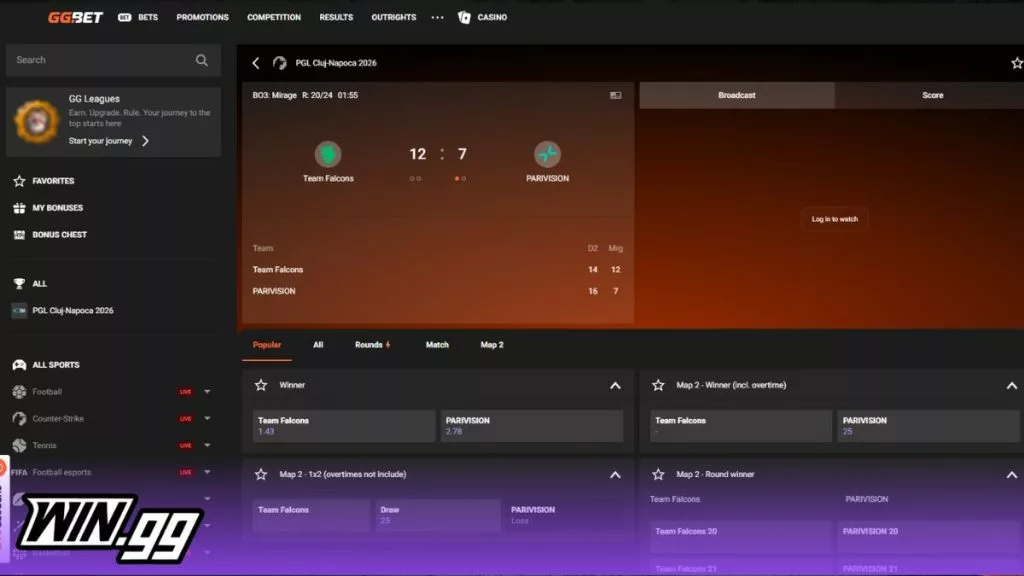The width and height of the screenshot is (1024, 576).
Task: Click the casino cards icon
Action: tap(464, 18)
